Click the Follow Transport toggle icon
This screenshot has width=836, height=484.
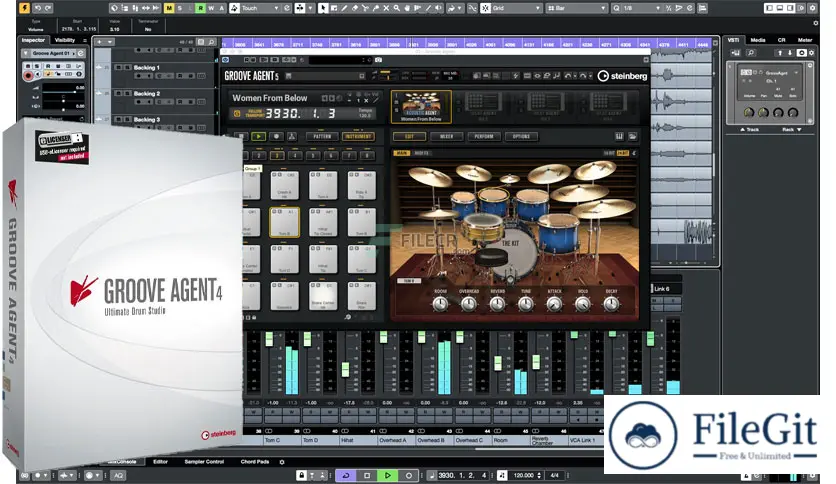(237, 113)
